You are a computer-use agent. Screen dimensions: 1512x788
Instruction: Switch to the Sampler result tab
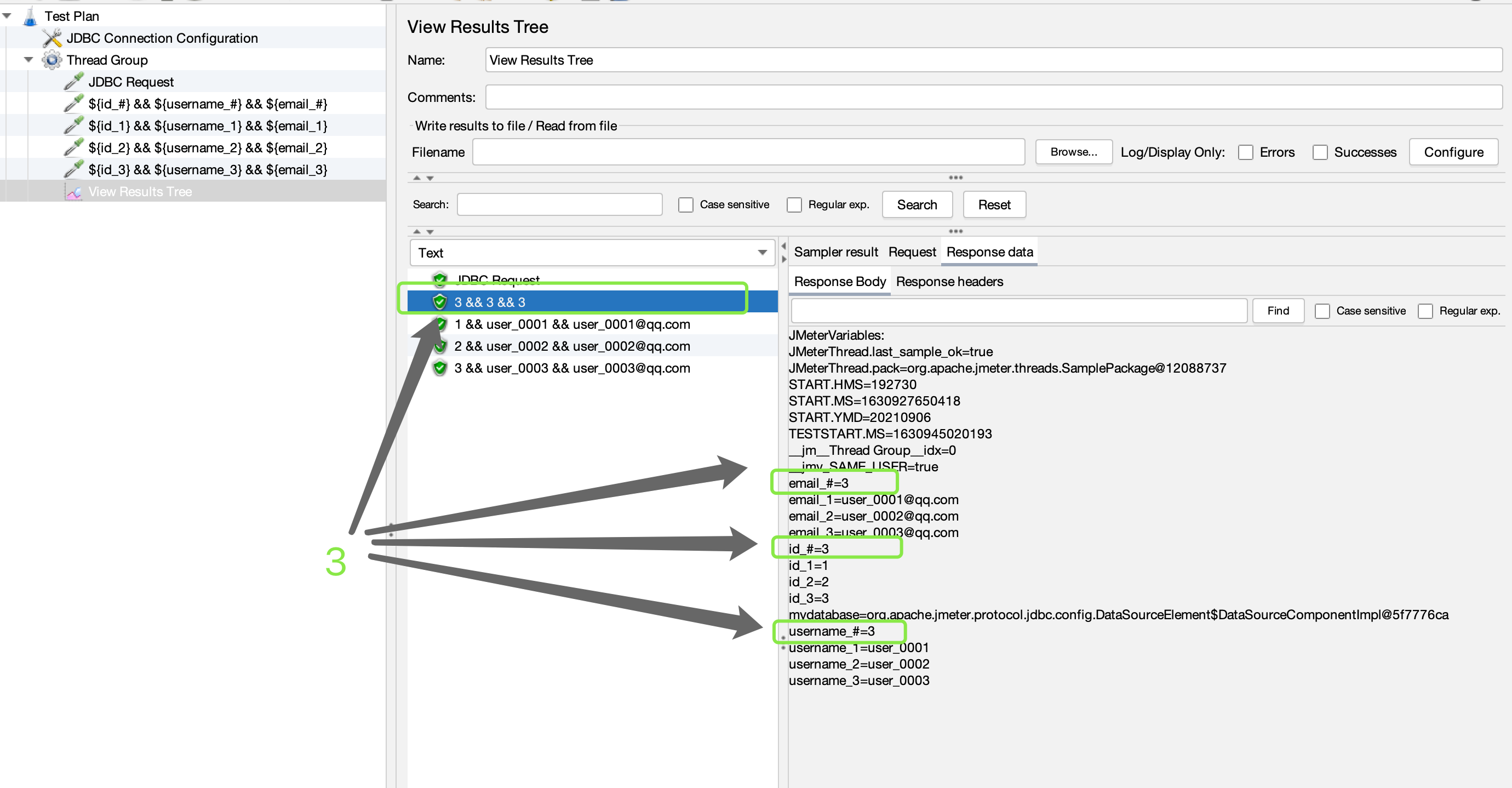(x=835, y=252)
